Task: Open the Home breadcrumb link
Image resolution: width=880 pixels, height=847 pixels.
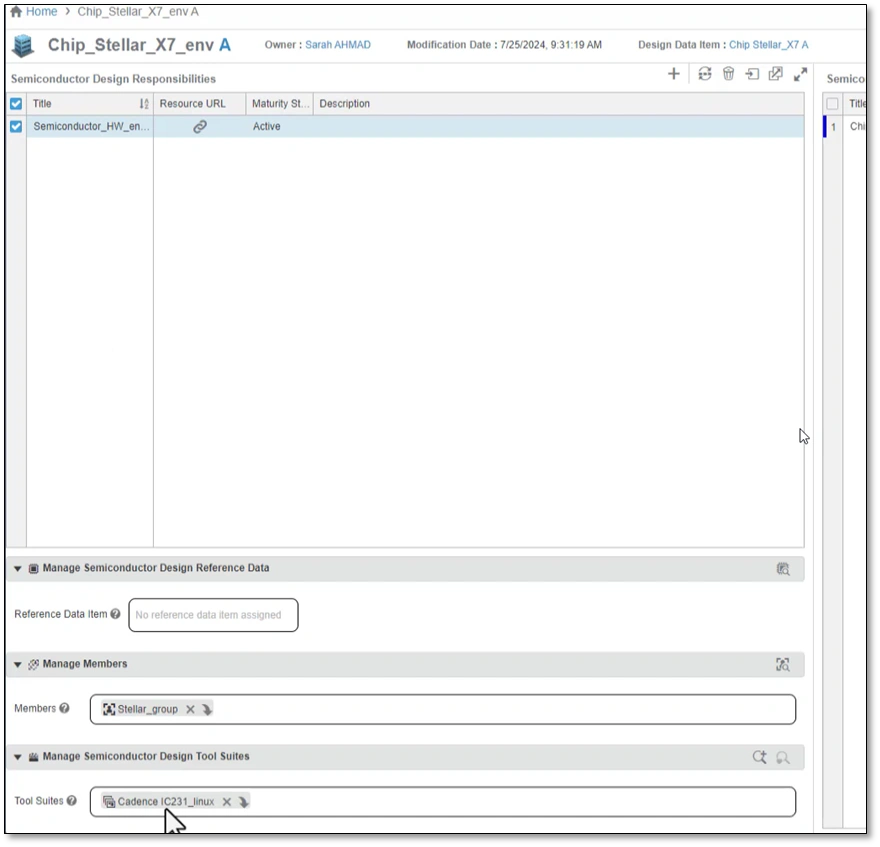Action: coord(42,12)
